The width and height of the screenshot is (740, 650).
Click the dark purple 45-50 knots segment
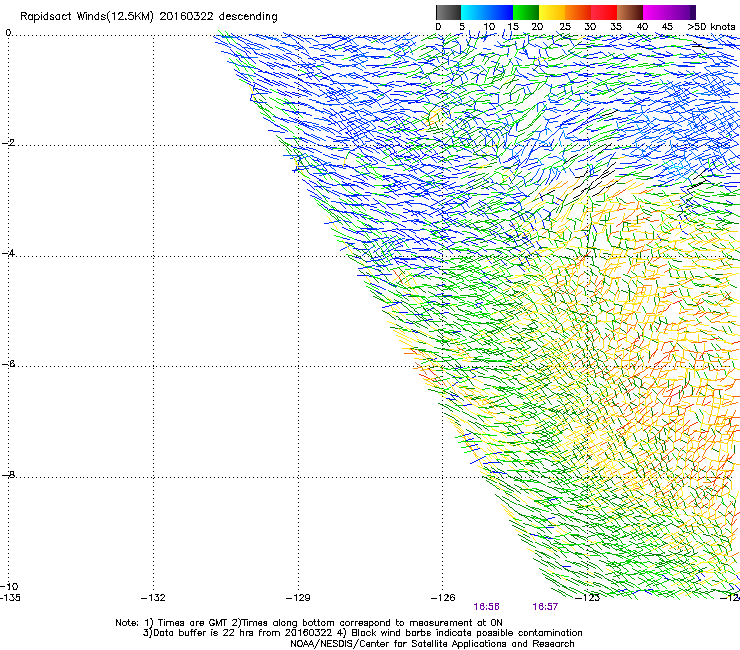click(682, 12)
